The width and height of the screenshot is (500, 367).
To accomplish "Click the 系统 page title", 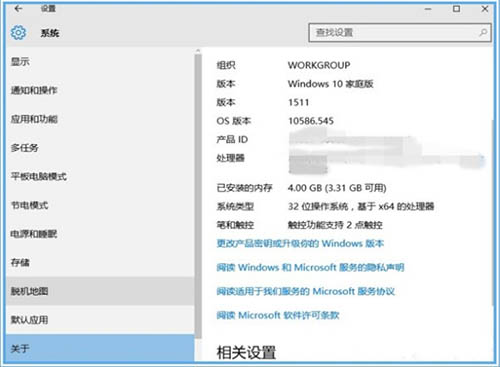I will (x=50, y=33).
